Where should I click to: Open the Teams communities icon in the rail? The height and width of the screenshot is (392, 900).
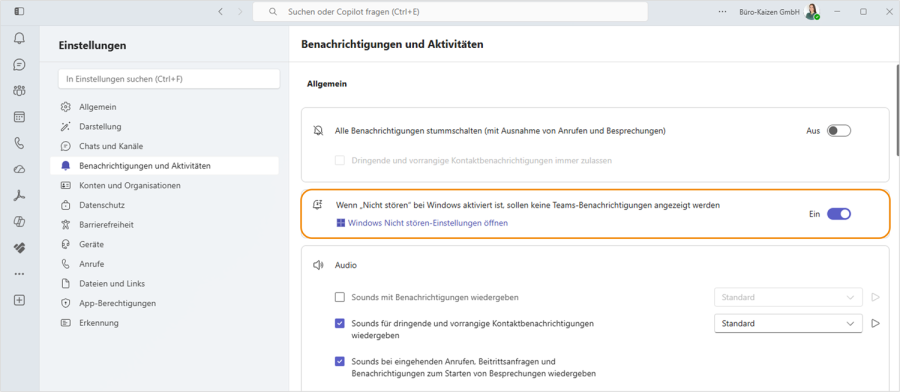pos(20,91)
